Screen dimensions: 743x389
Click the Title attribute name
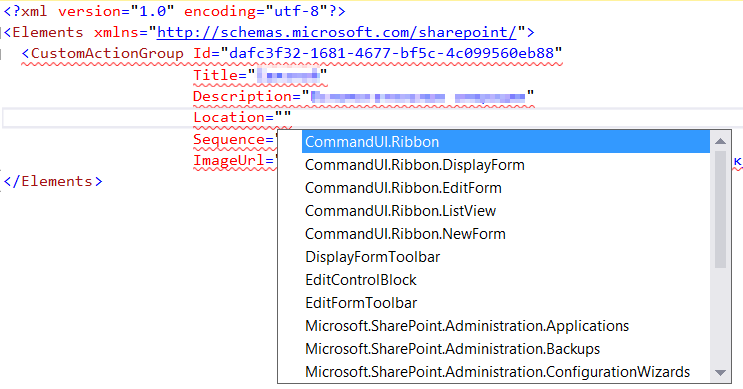[x=216, y=75]
